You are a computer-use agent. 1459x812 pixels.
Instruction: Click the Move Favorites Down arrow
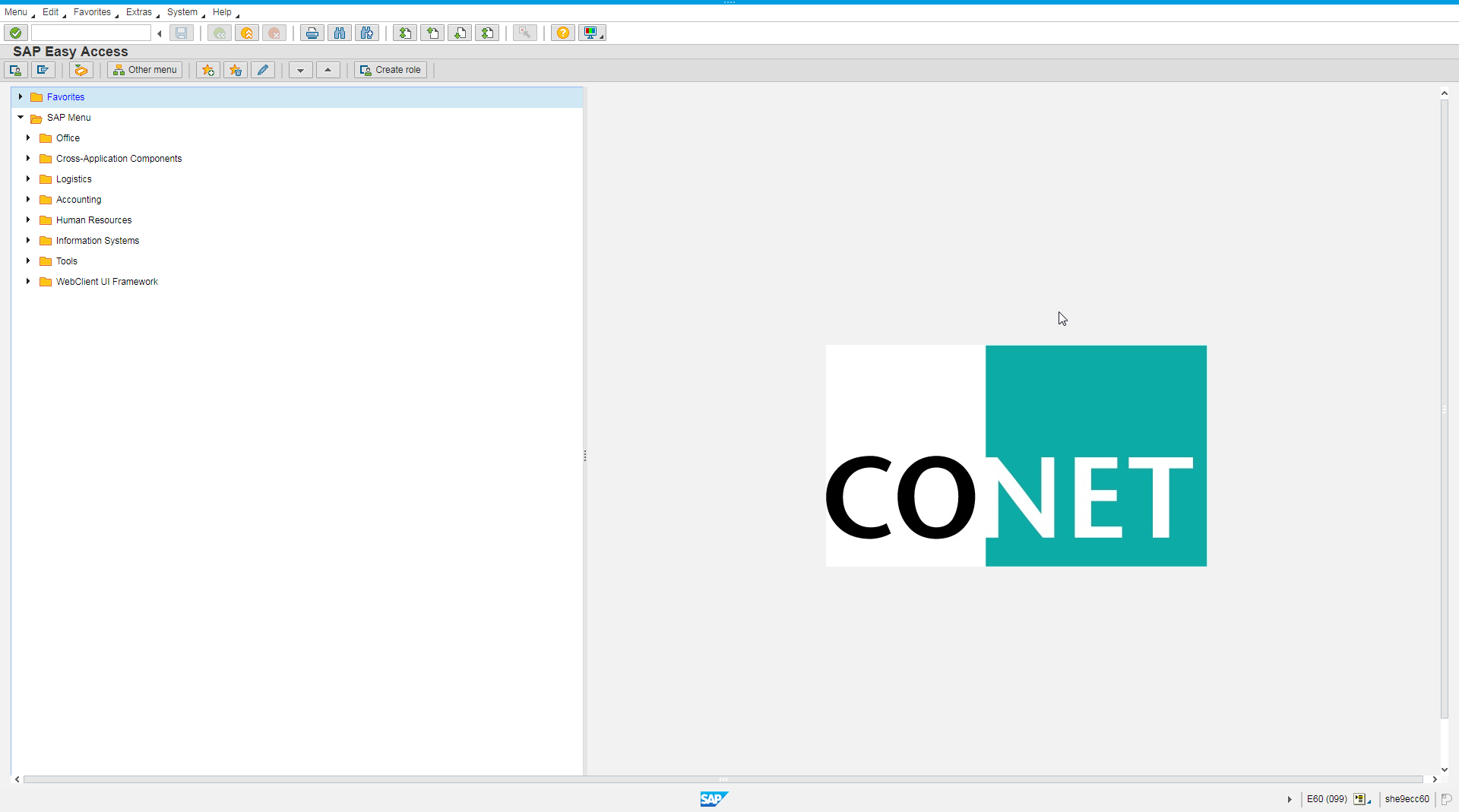[301, 70]
